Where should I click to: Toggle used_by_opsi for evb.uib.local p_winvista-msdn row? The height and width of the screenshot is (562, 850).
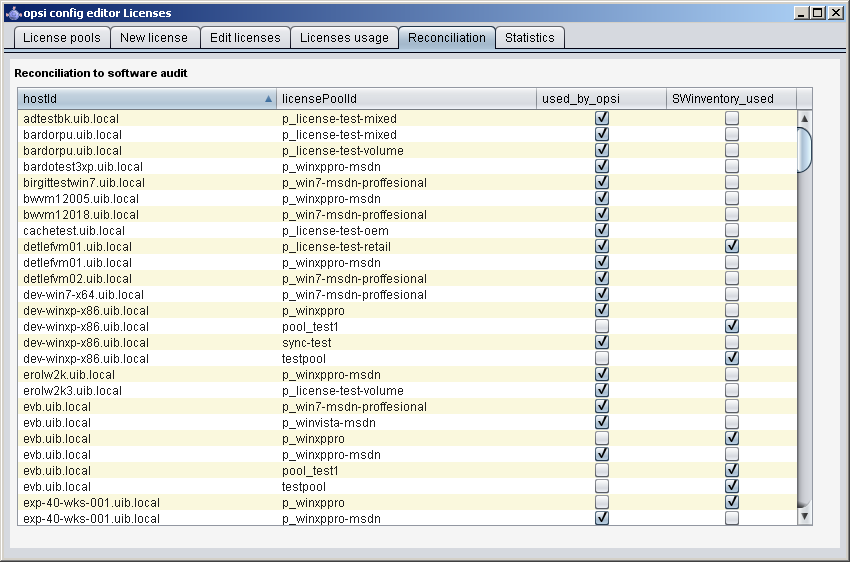tap(602, 422)
